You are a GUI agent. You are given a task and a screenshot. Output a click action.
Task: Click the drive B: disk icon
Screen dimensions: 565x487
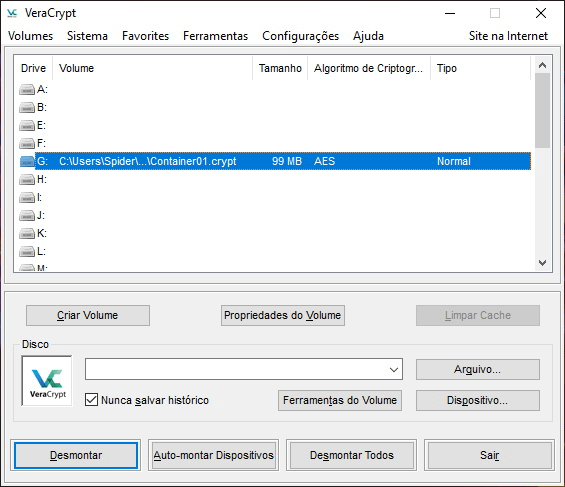[x=27, y=107]
